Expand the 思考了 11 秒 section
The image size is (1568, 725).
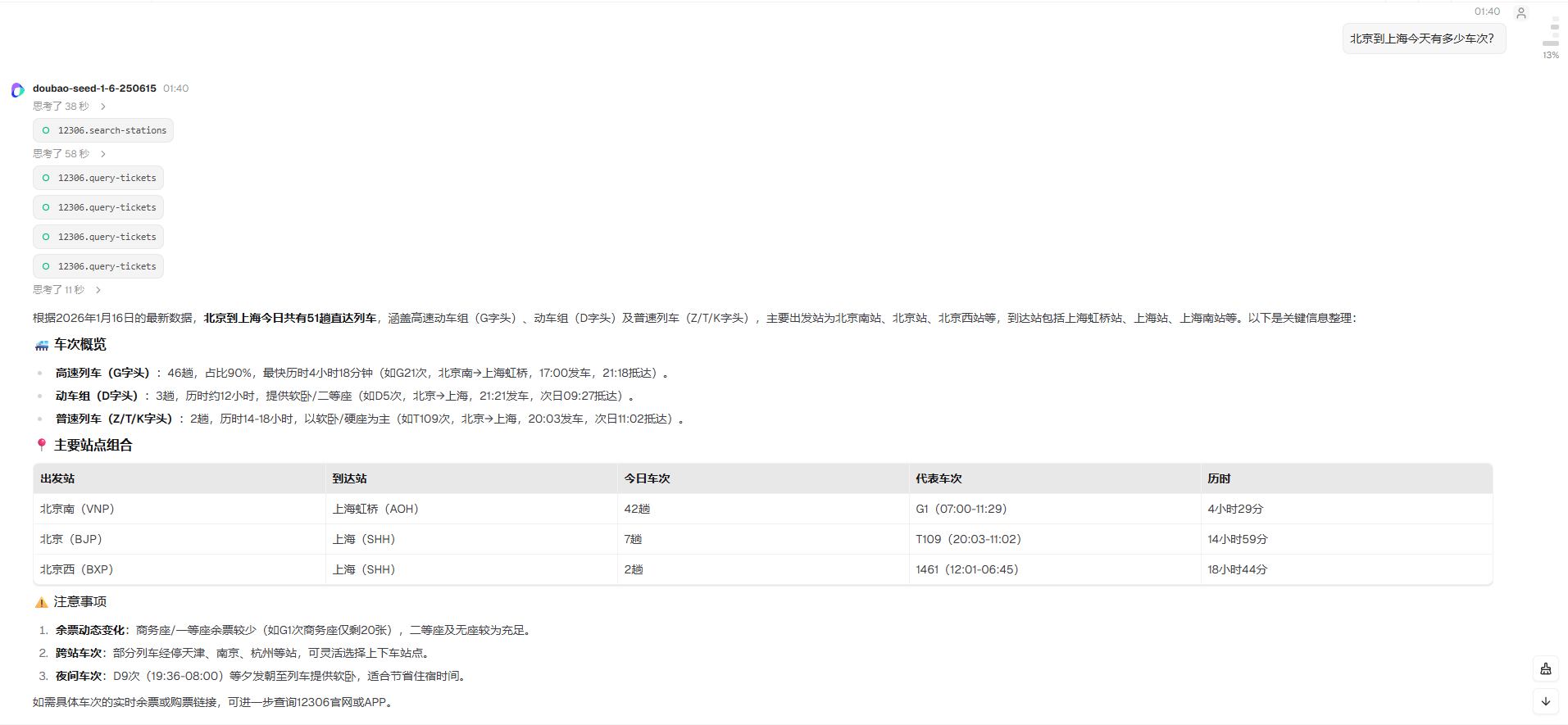[67, 290]
